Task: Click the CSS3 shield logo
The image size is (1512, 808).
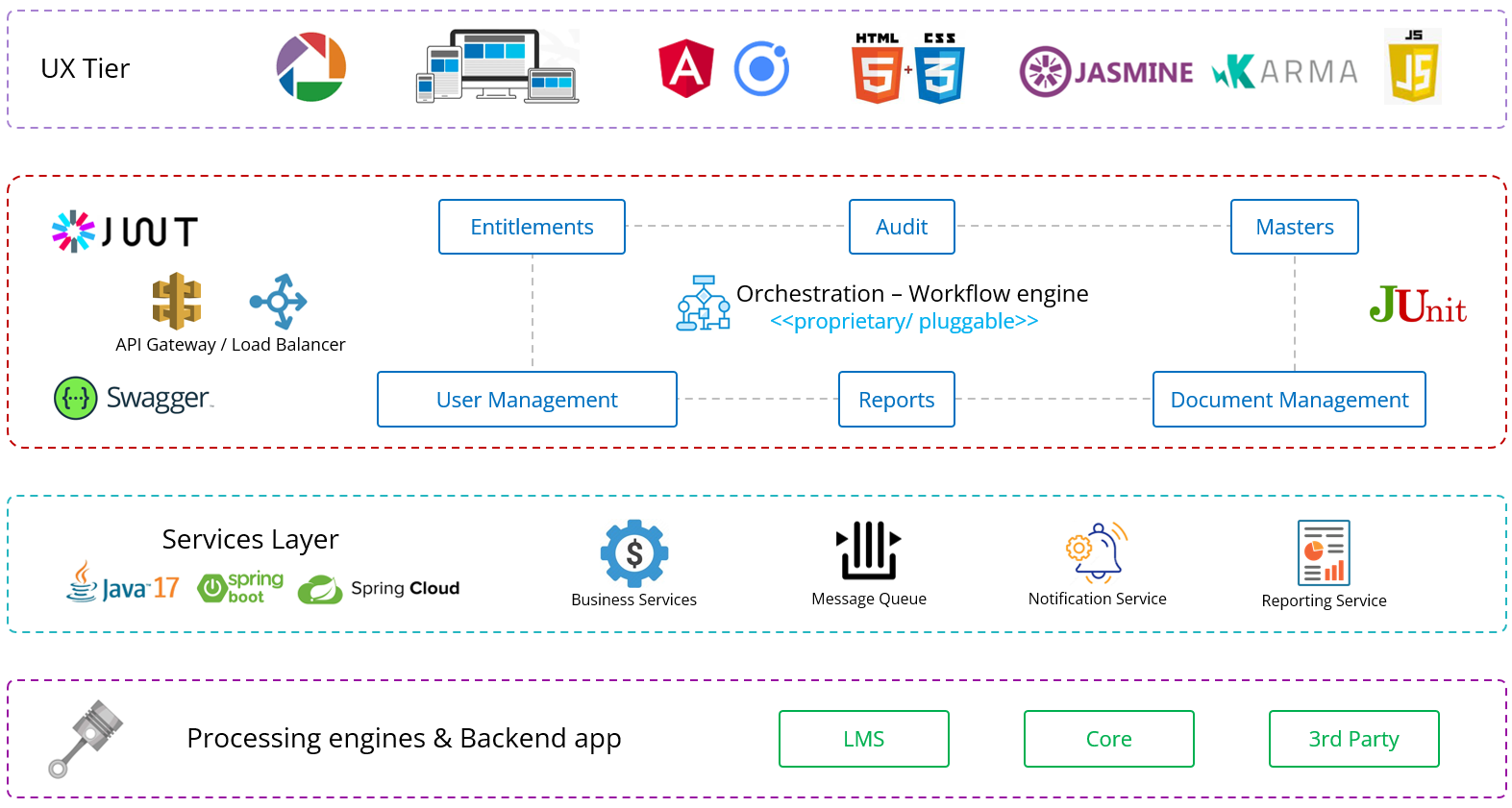Action: click(940, 67)
